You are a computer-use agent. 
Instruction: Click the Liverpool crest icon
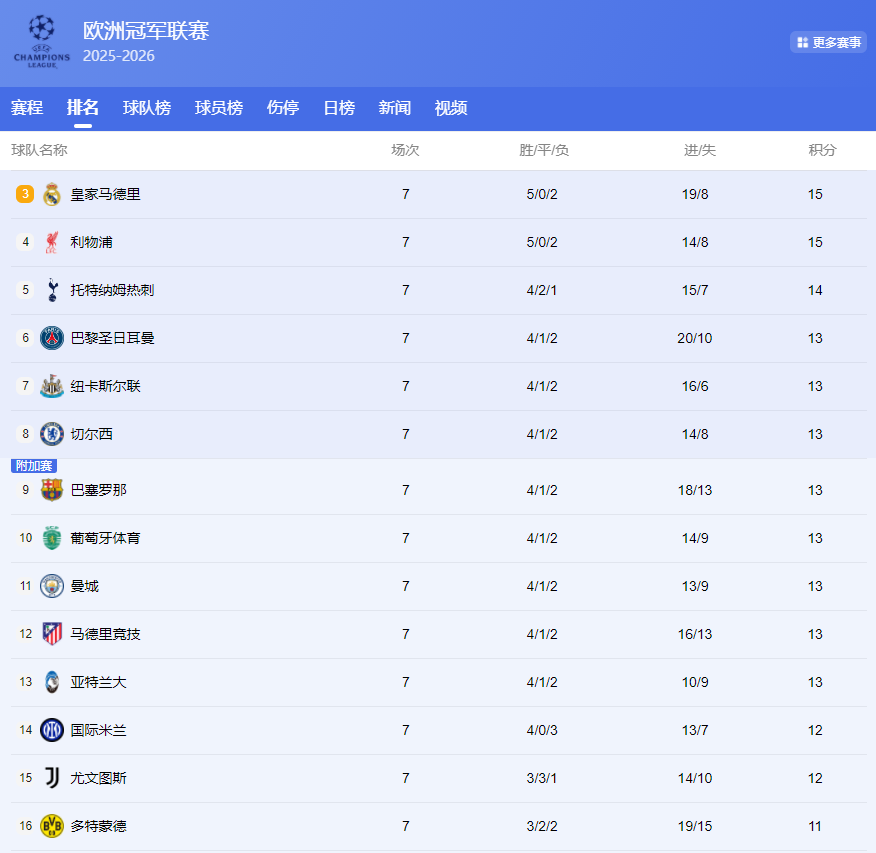52,242
